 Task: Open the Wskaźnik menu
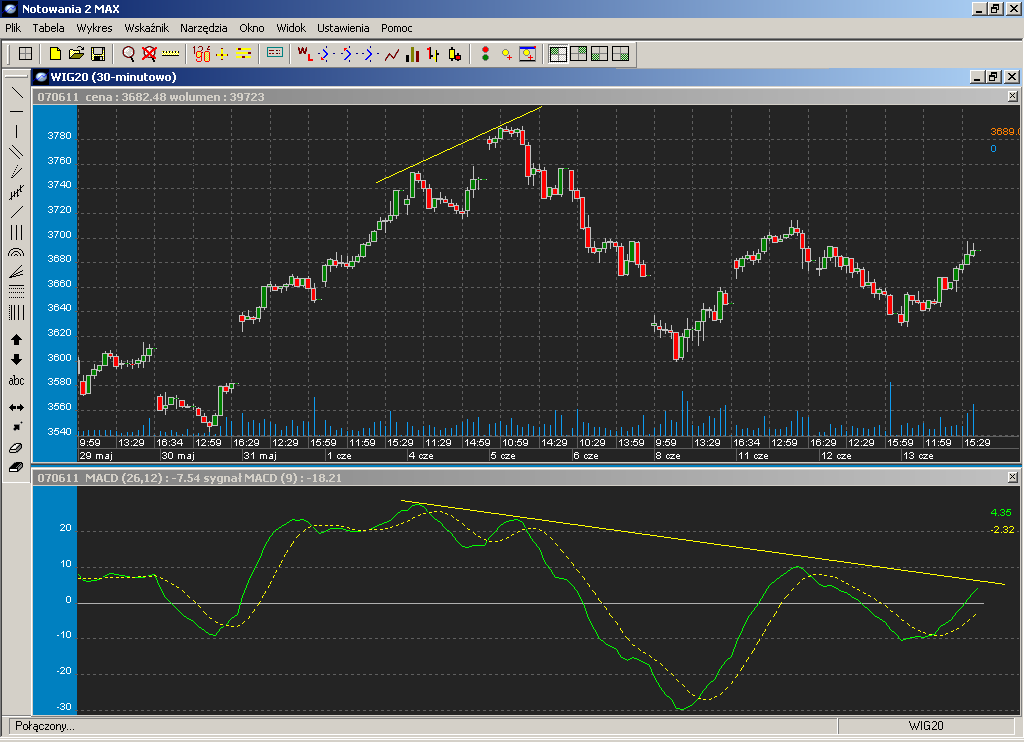tap(146, 28)
